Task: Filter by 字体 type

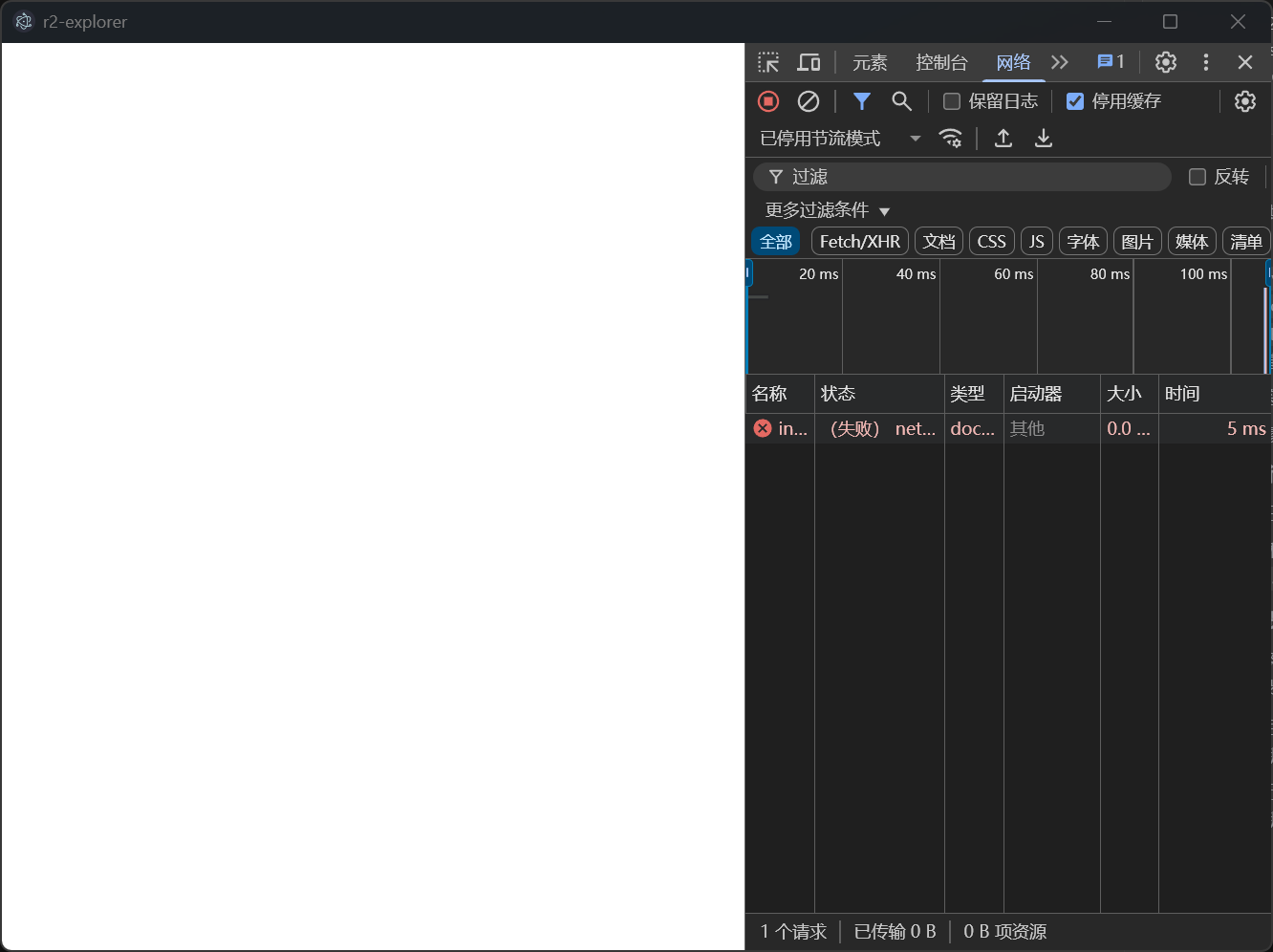Action: point(1083,242)
